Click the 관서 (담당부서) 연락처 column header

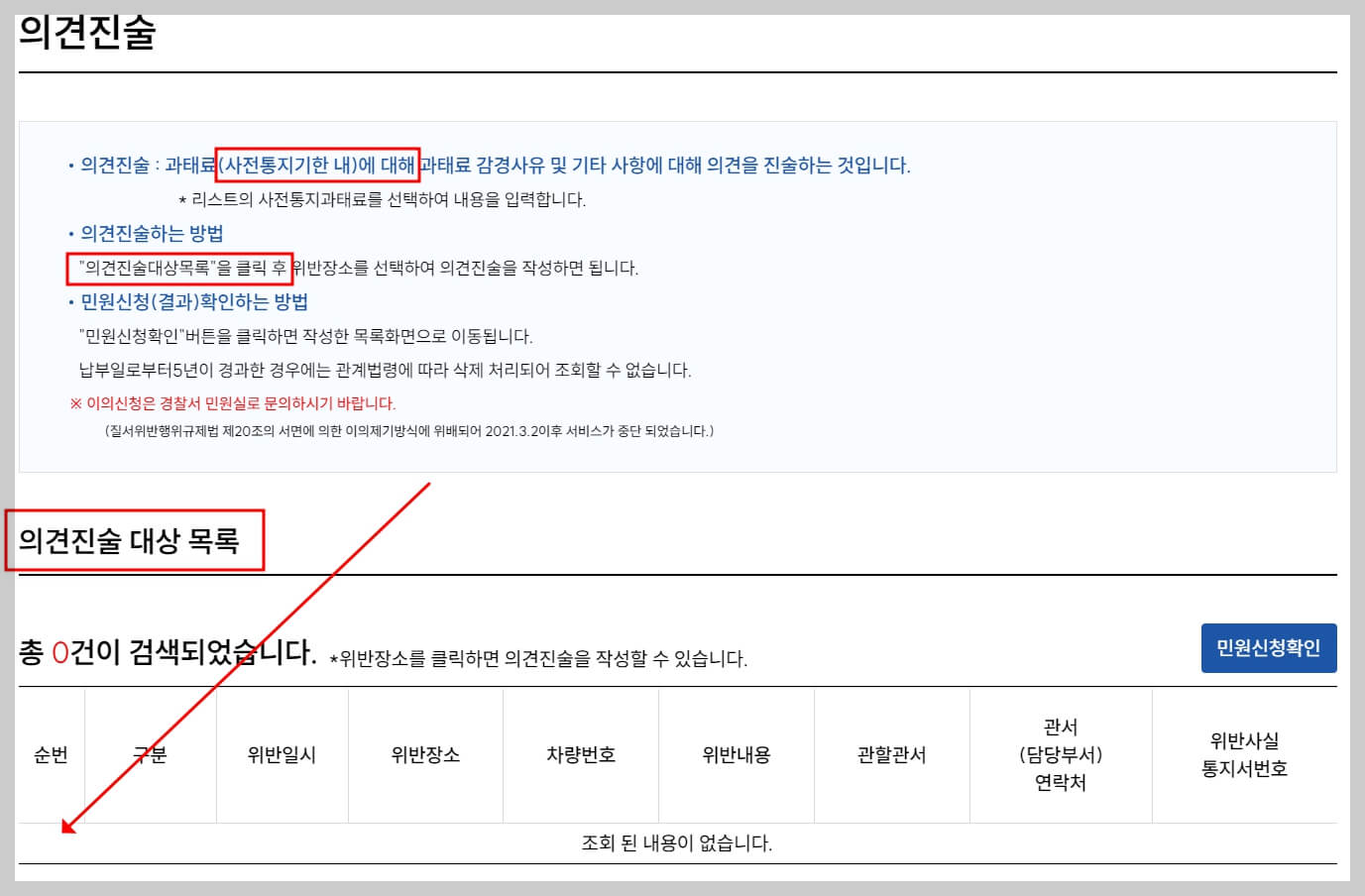pyautogui.click(x=1061, y=754)
